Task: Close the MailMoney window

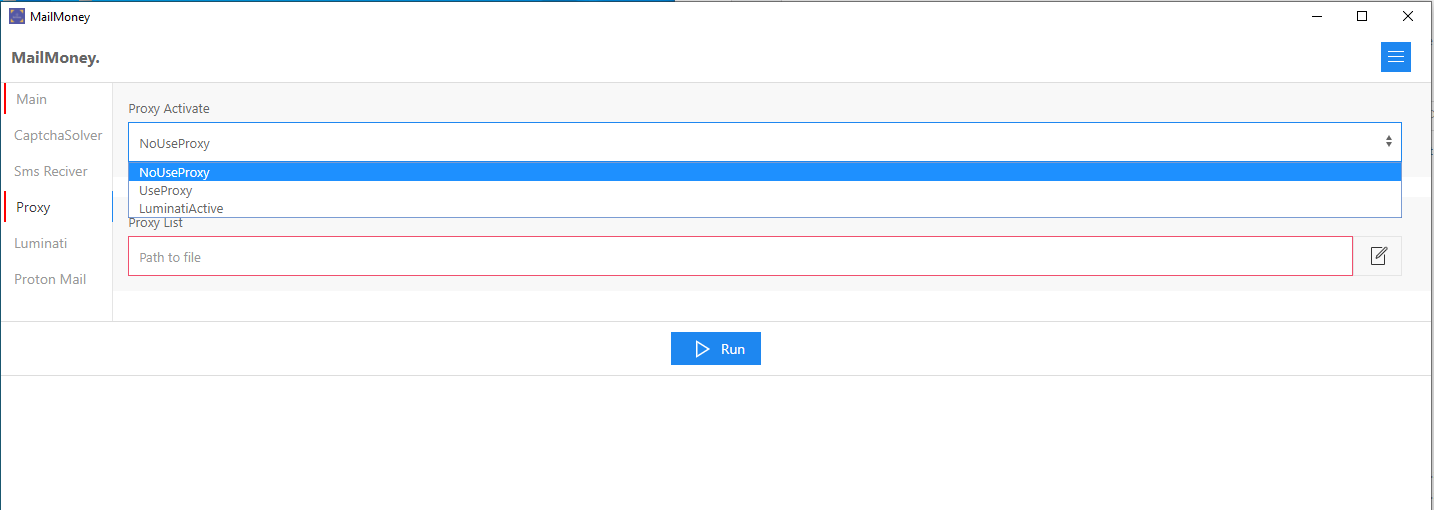Action: click(1408, 16)
